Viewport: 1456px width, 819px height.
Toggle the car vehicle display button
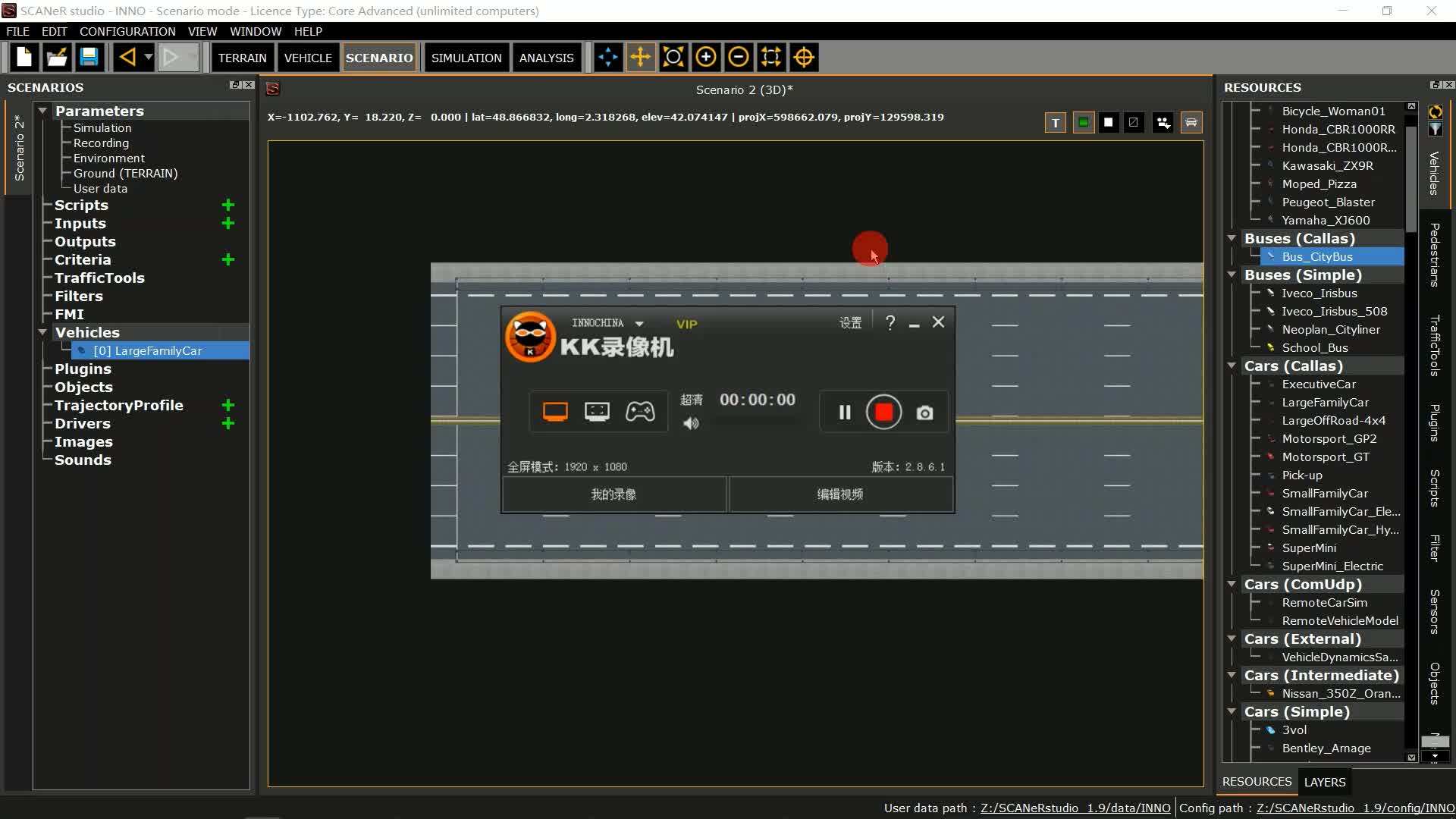[1191, 123]
